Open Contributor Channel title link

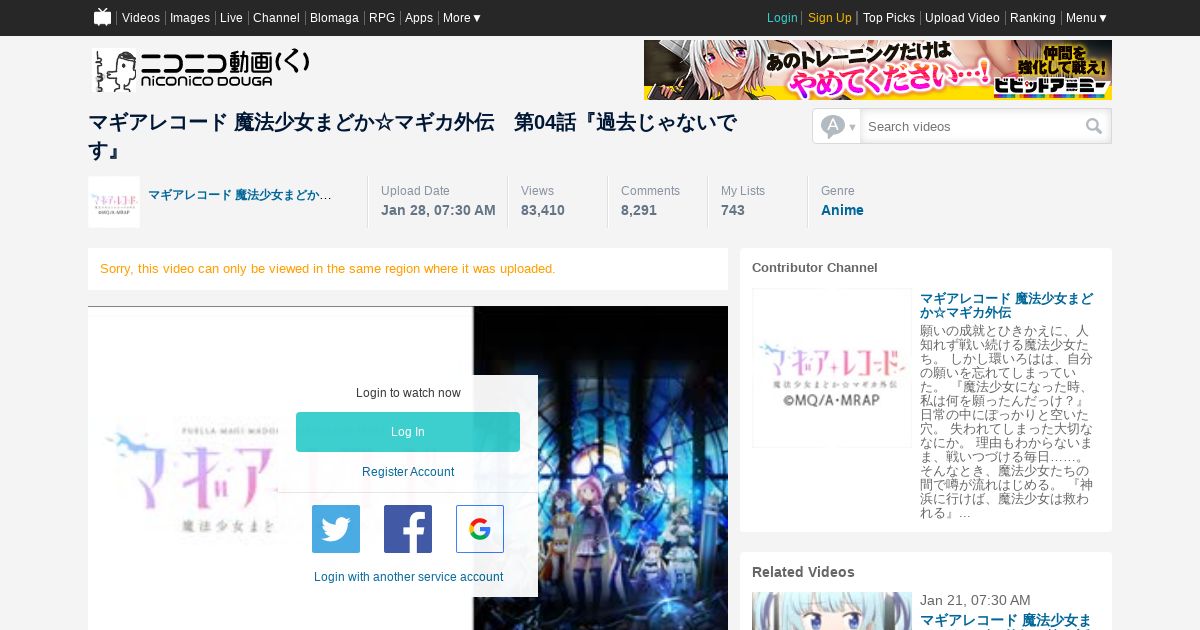tap(1006, 306)
